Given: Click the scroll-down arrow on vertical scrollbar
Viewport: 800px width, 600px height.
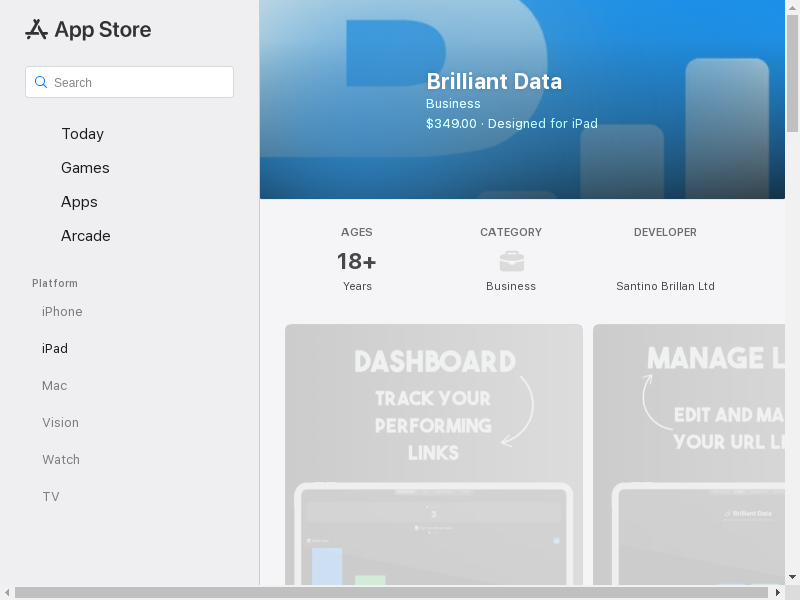Looking at the screenshot, I should click(792, 577).
